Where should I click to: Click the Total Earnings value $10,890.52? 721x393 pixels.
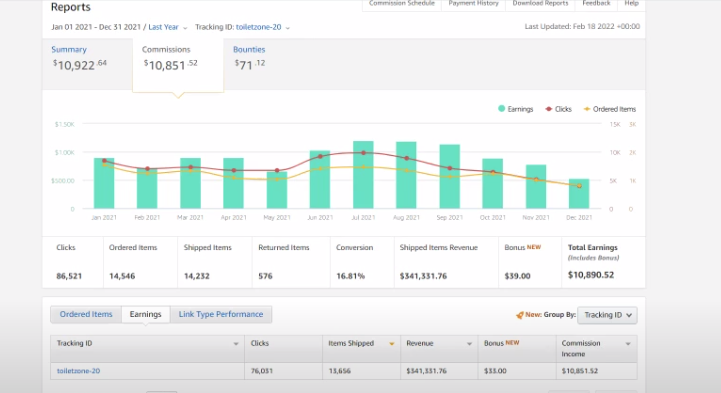pyautogui.click(x=591, y=275)
